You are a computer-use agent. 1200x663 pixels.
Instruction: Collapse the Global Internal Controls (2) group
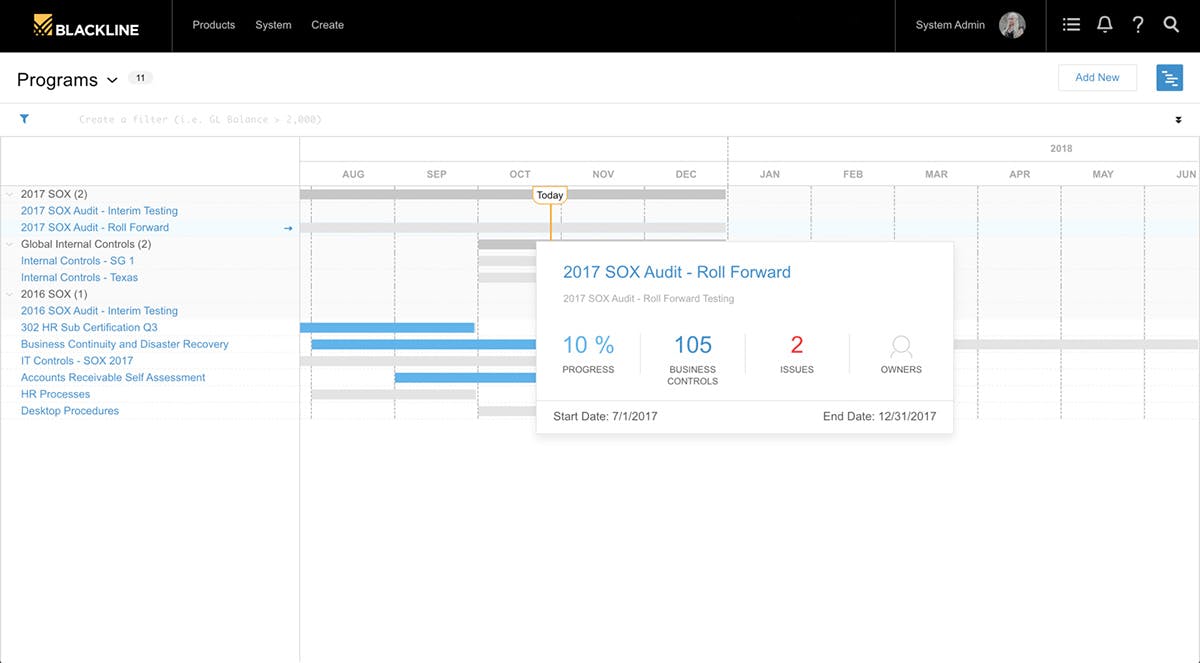pos(10,244)
